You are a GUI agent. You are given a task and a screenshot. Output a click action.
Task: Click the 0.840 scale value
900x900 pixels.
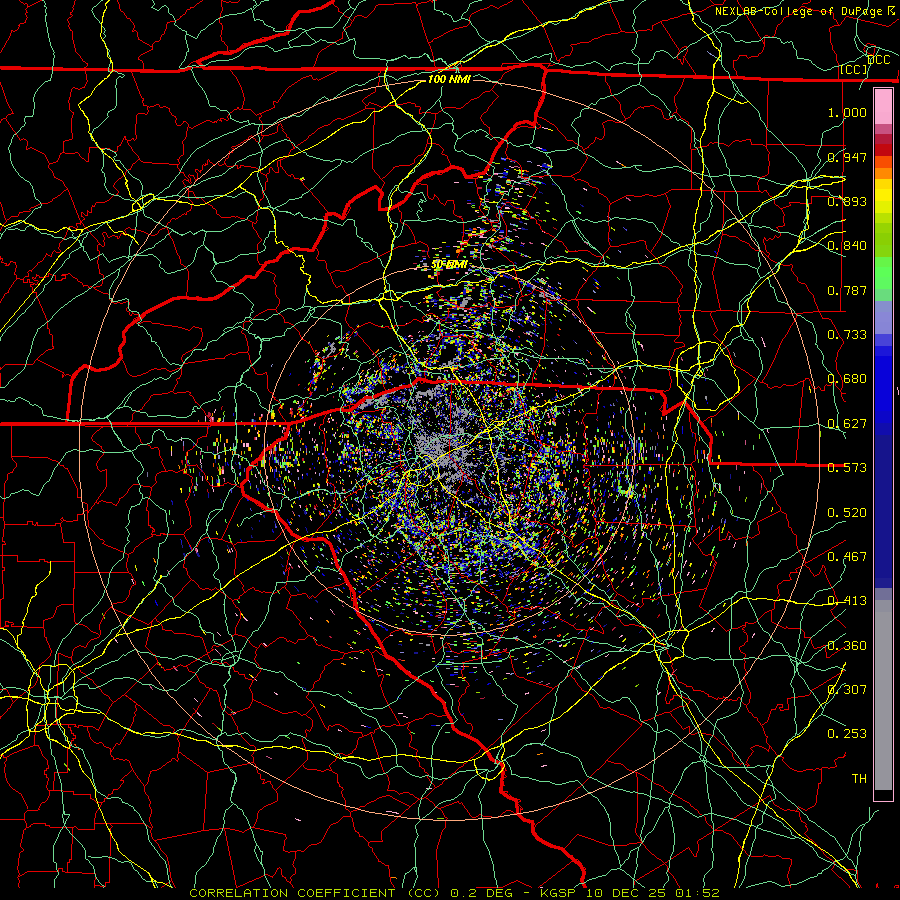coord(847,246)
